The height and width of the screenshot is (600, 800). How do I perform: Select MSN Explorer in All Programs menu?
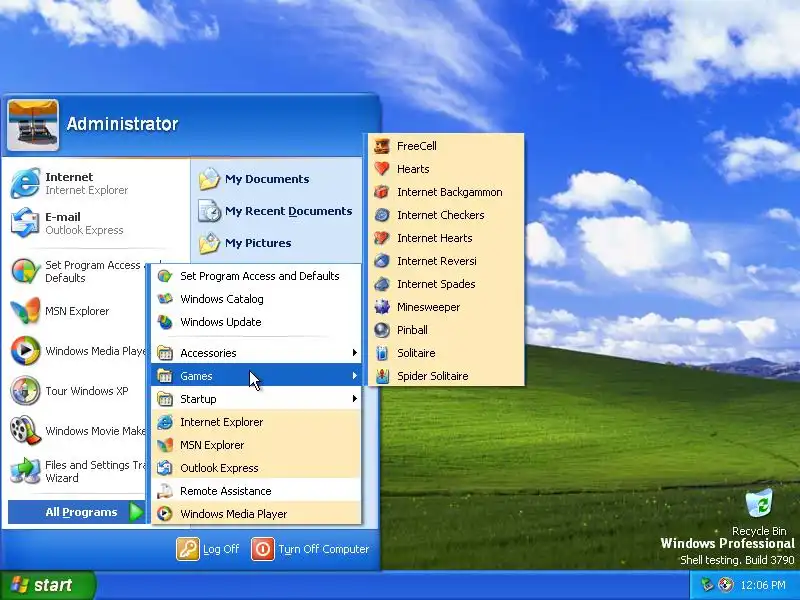[257, 445]
